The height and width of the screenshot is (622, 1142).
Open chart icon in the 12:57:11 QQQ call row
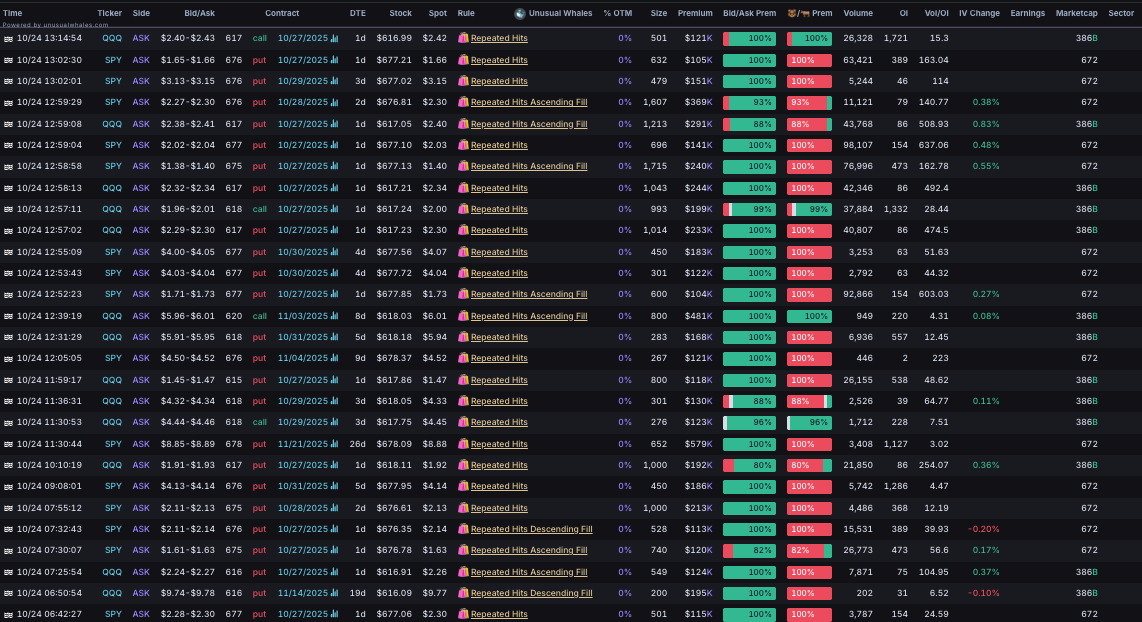334,209
